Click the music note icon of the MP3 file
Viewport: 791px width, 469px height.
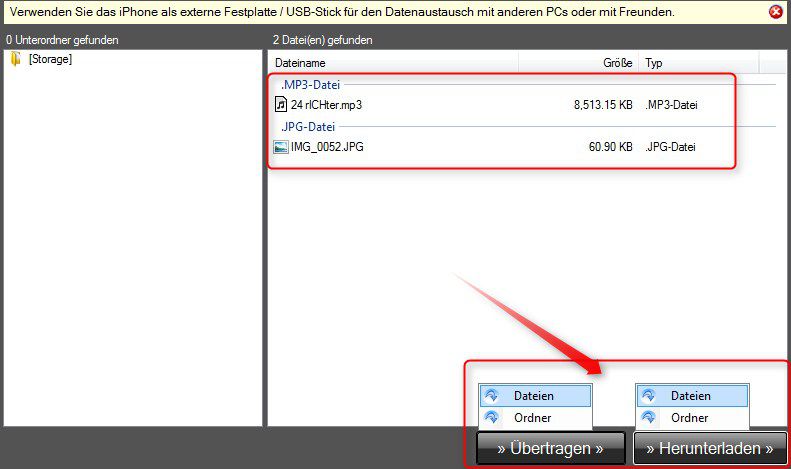(x=281, y=104)
